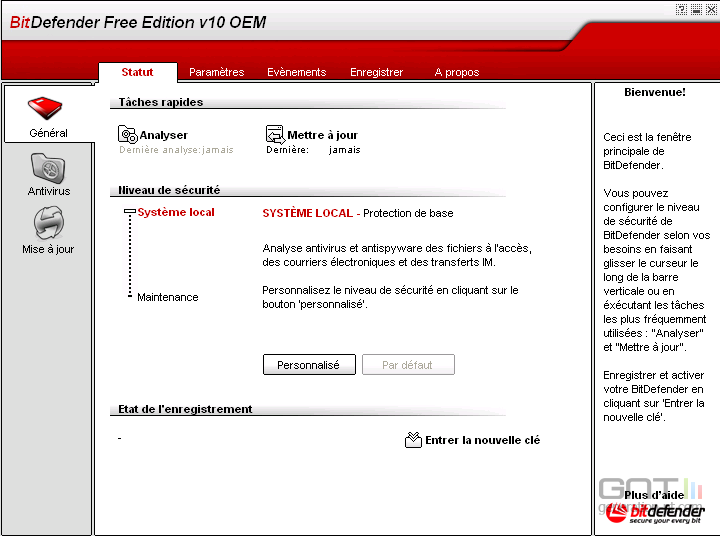Click the Bienvenue! help panel heading
The image size is (720, 536).
(x=655, y=92)
